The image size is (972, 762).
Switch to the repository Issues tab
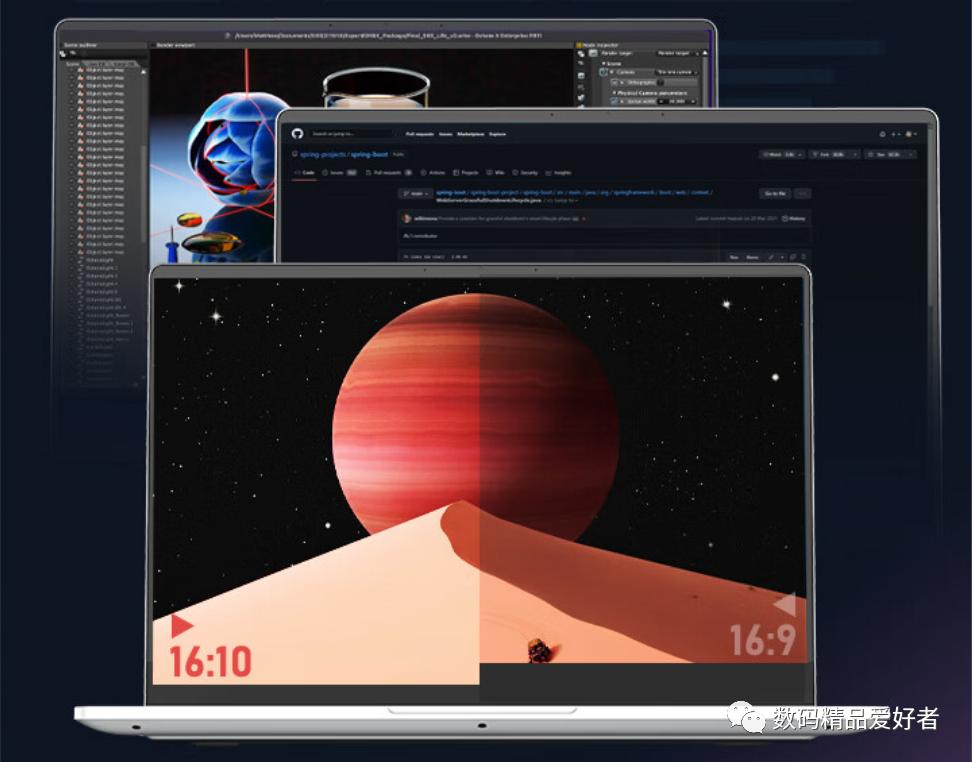[339, 173]
